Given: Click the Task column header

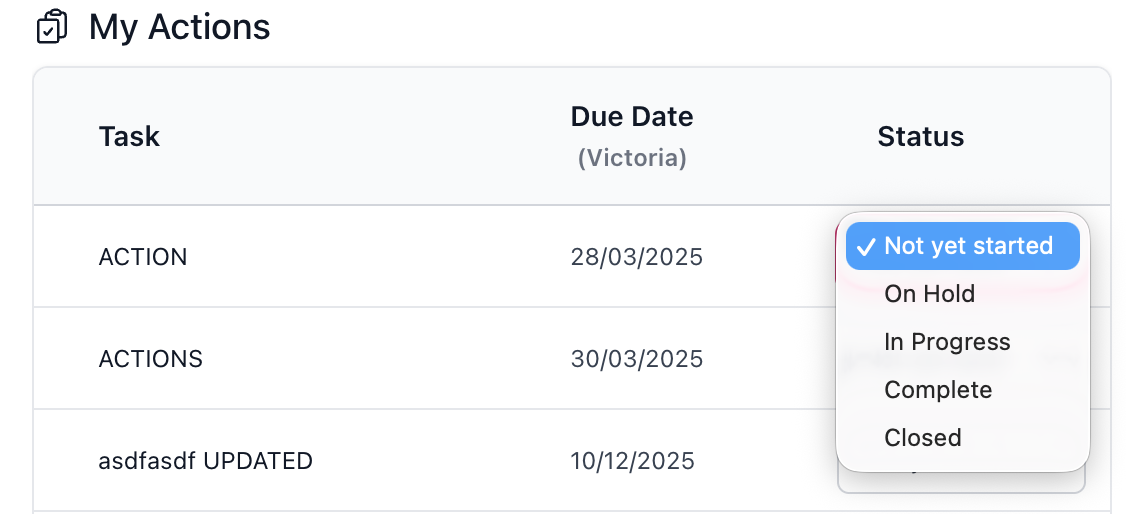Looking at the screenshot, I should (129, 136).
